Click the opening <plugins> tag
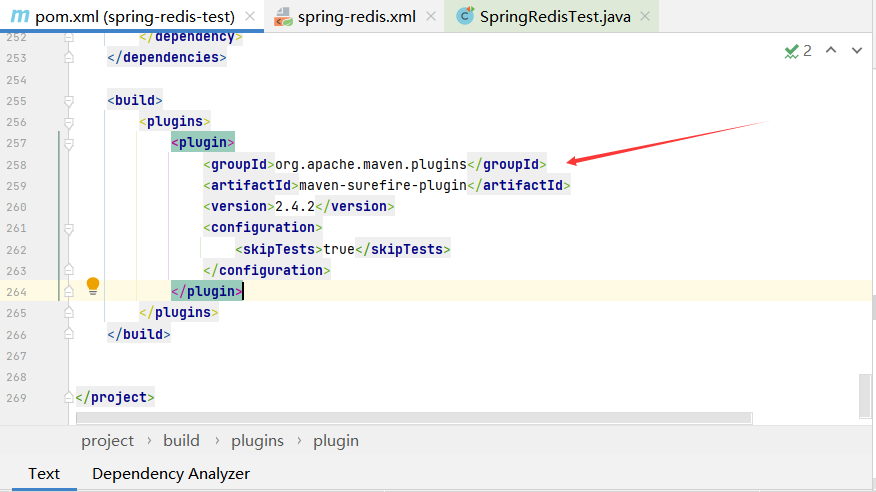This screenshot has height=492, width=876. 175,122
